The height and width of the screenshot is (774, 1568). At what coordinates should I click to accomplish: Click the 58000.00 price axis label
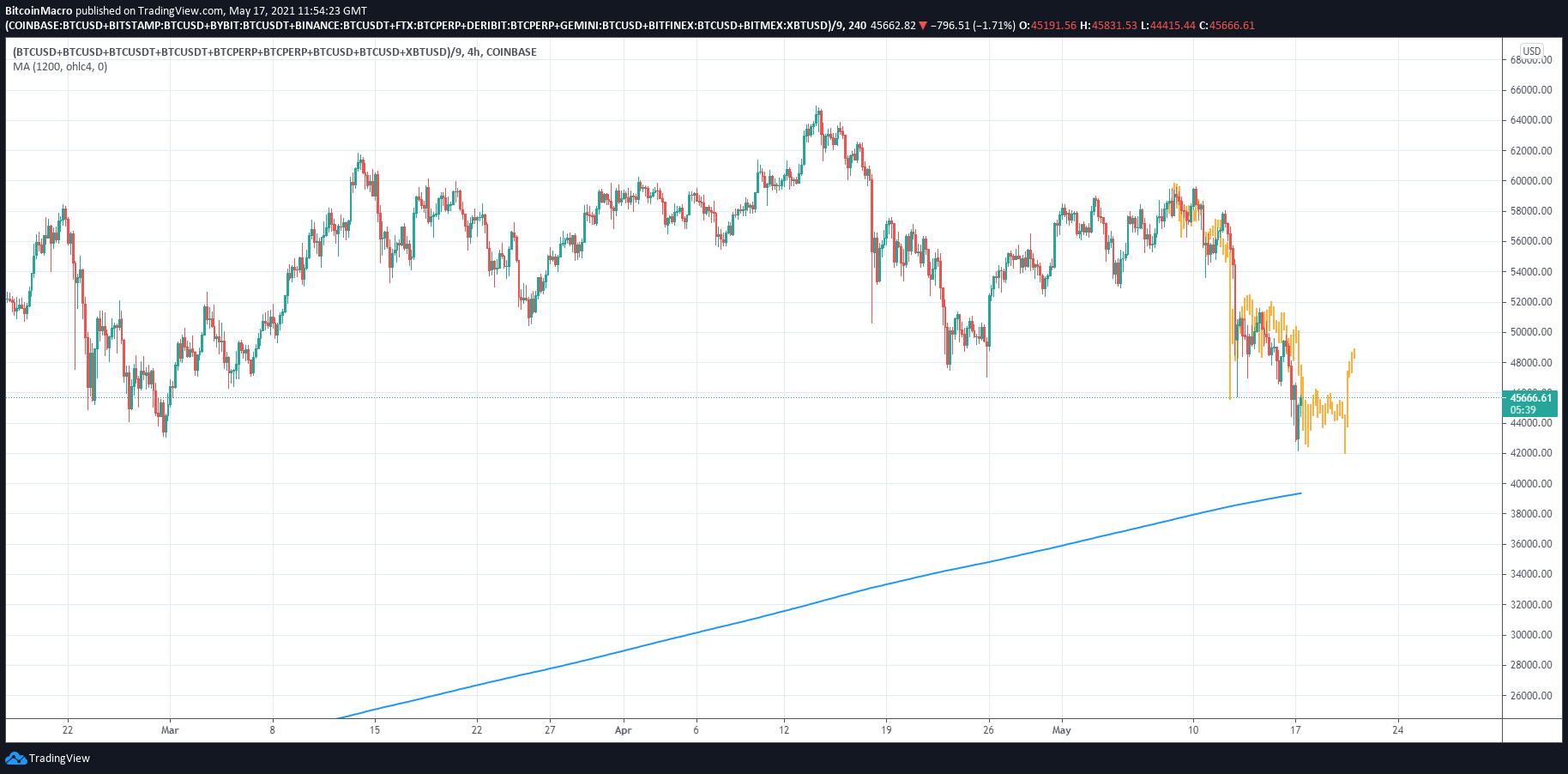1531,211
